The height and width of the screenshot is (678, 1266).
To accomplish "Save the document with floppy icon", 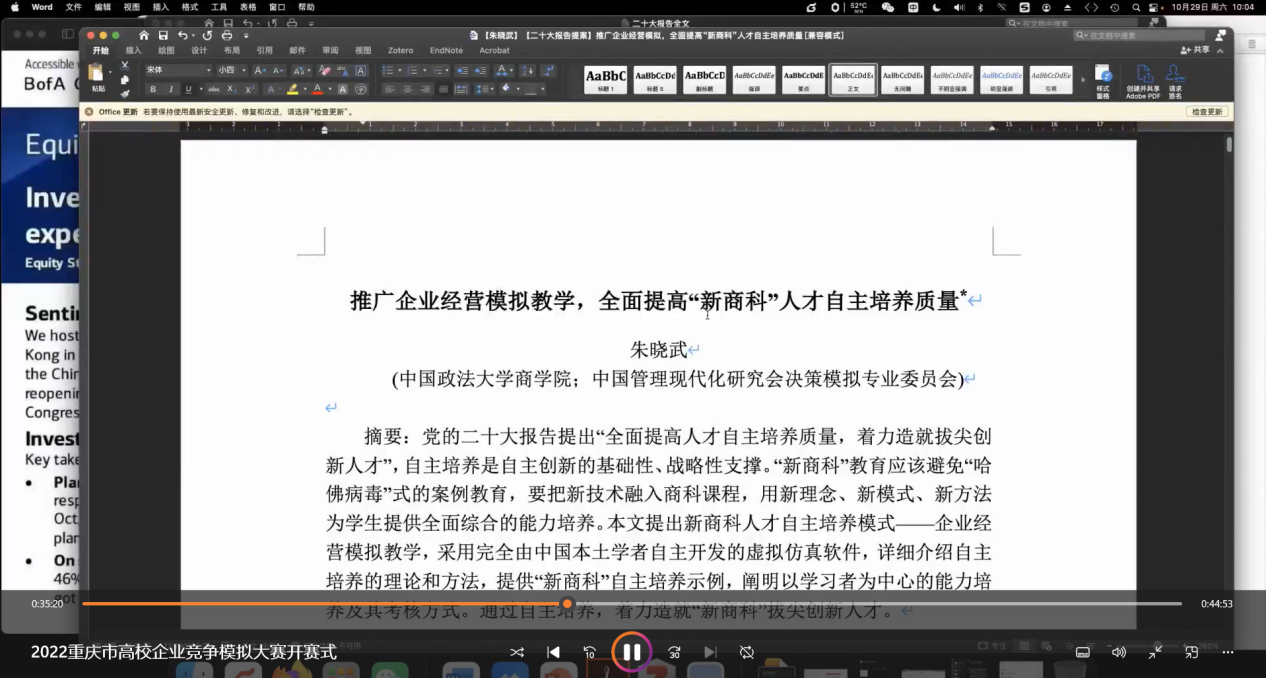I will tap(163, 35).
